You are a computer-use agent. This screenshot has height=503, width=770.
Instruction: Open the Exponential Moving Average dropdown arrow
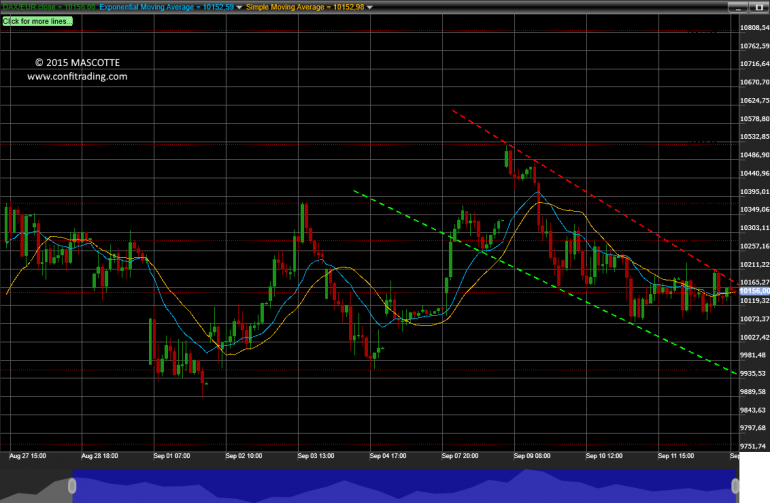point(239,7)
